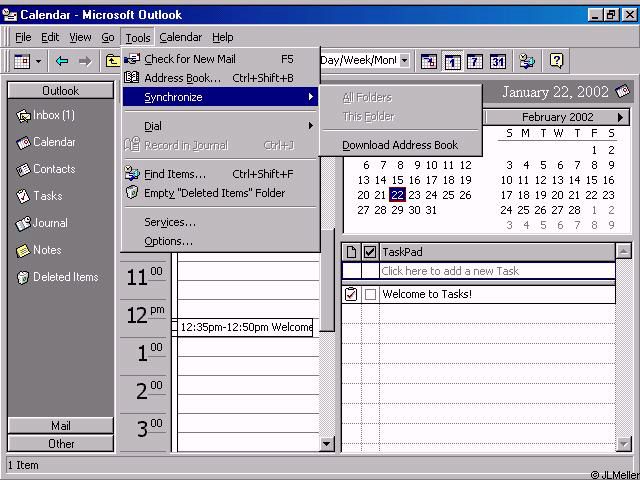The image size is (640, 480).
Task: Select February 14 in date navigator
Action: tap(574, 180)
